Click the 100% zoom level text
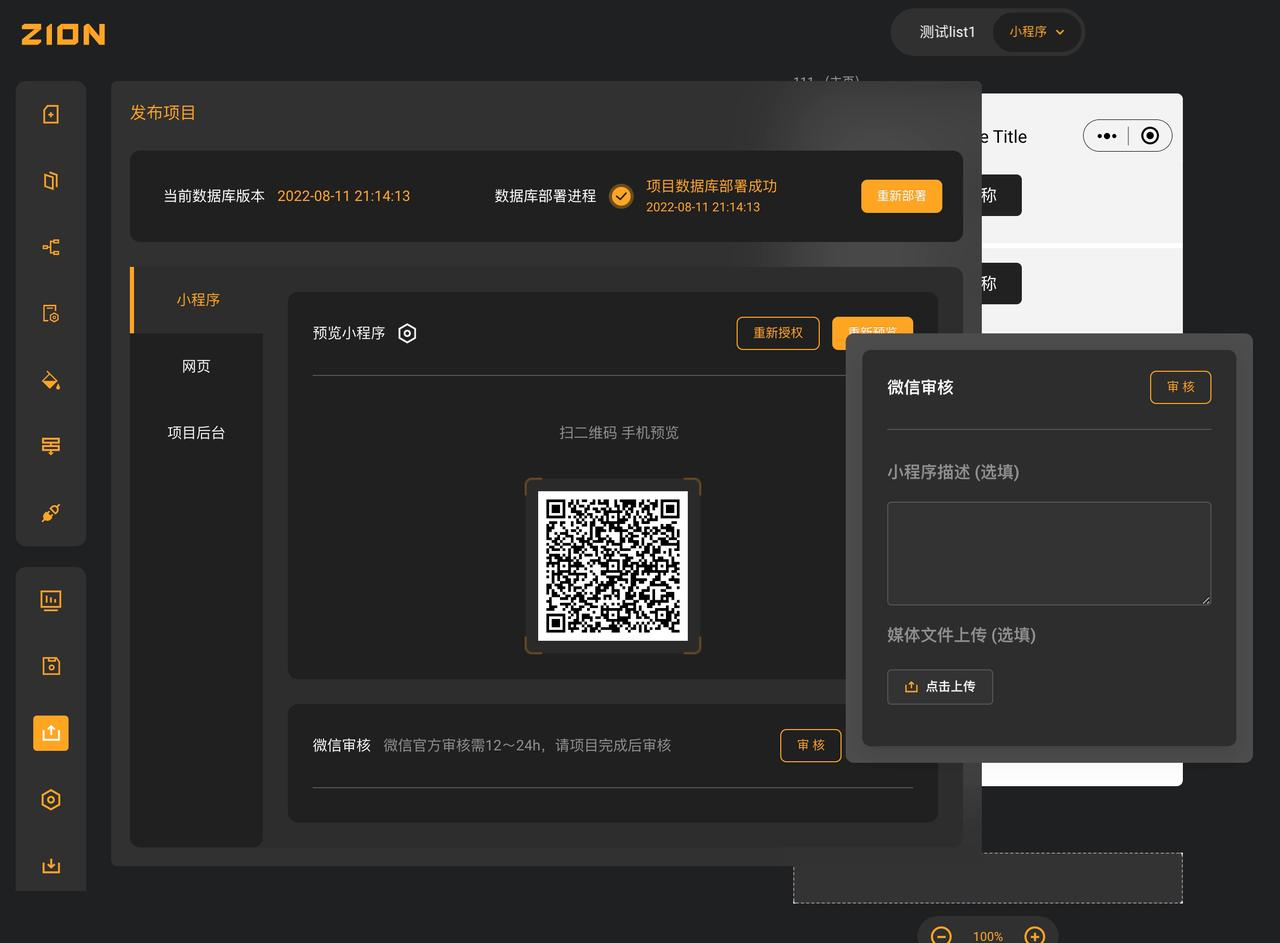 pyautogui.click(x=988, y=936)
